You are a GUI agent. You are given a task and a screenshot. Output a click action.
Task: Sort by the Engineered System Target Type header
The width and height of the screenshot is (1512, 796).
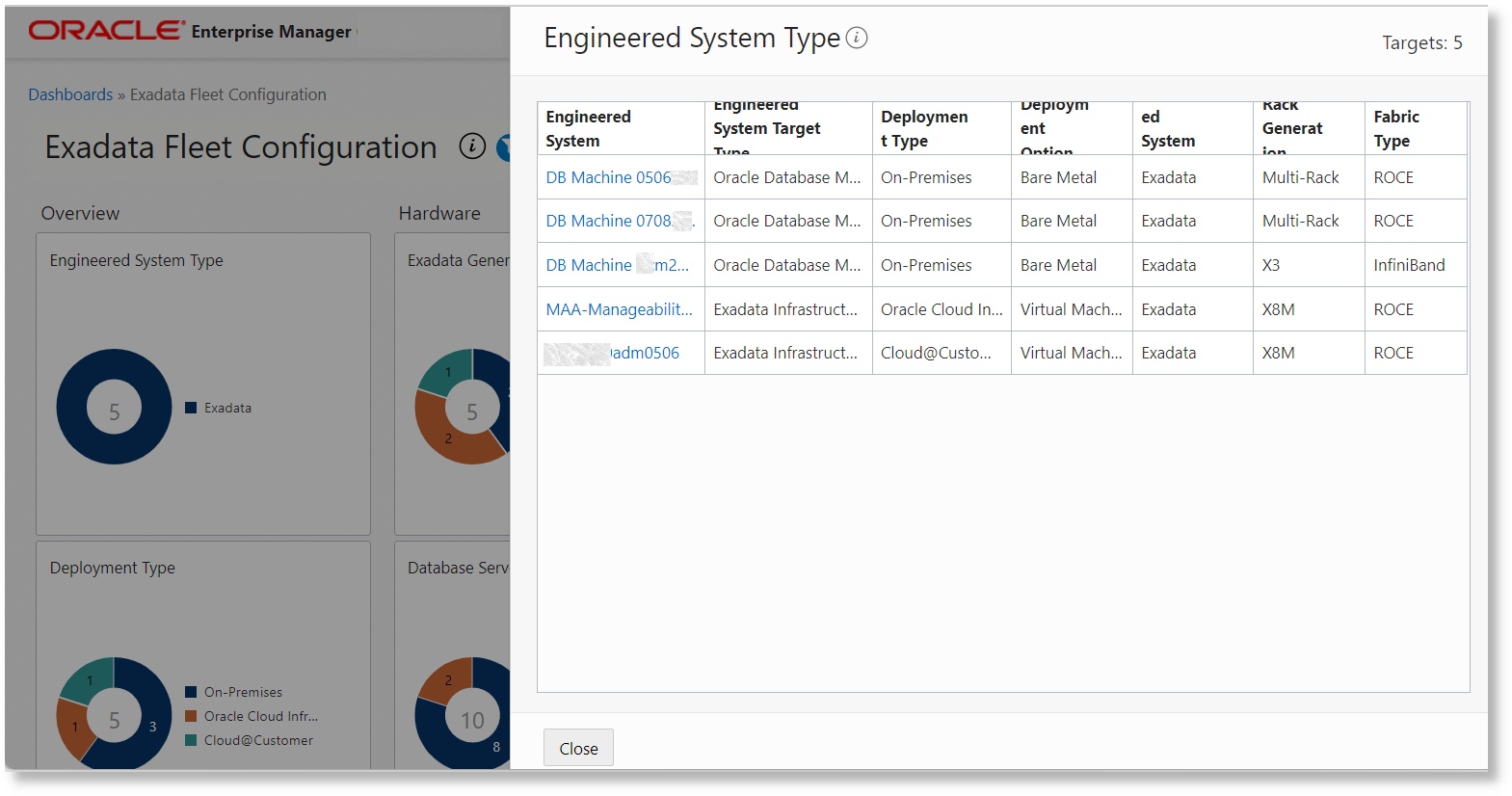pyautogui.click(x=788, y=128)
